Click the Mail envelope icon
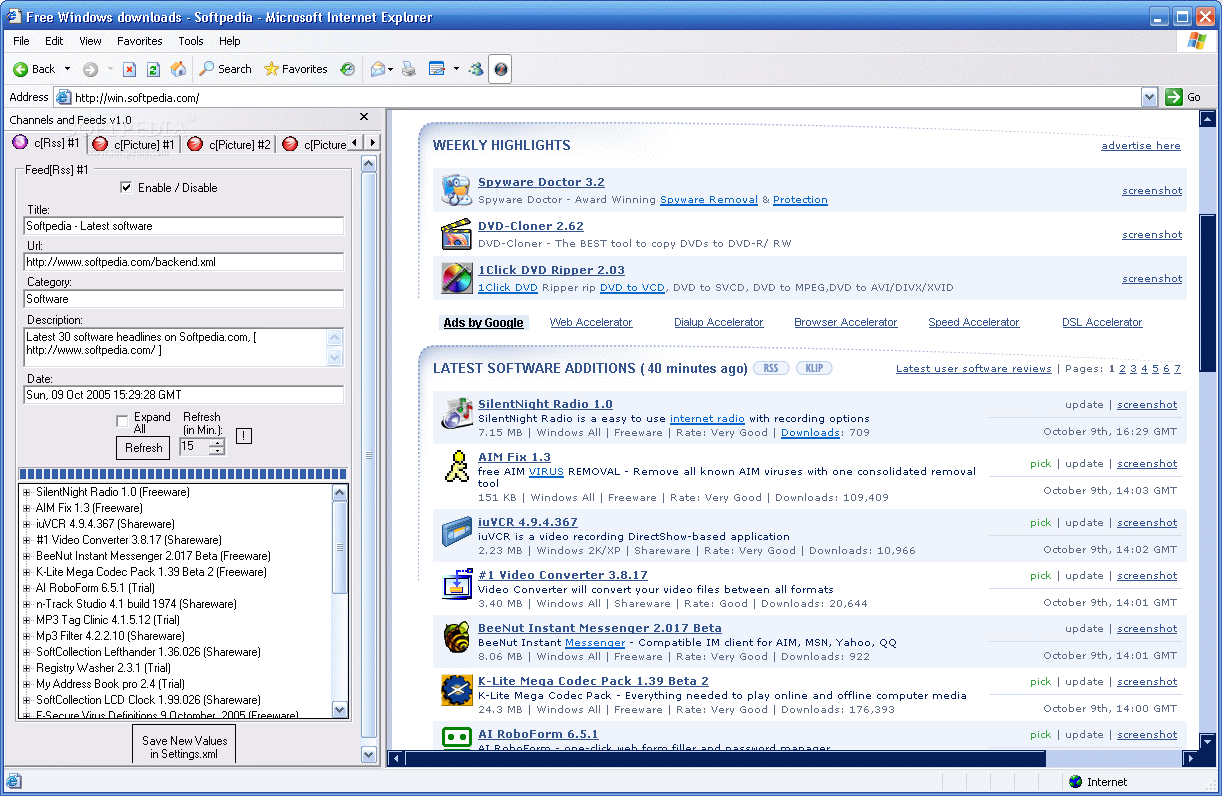 [378, 69]
